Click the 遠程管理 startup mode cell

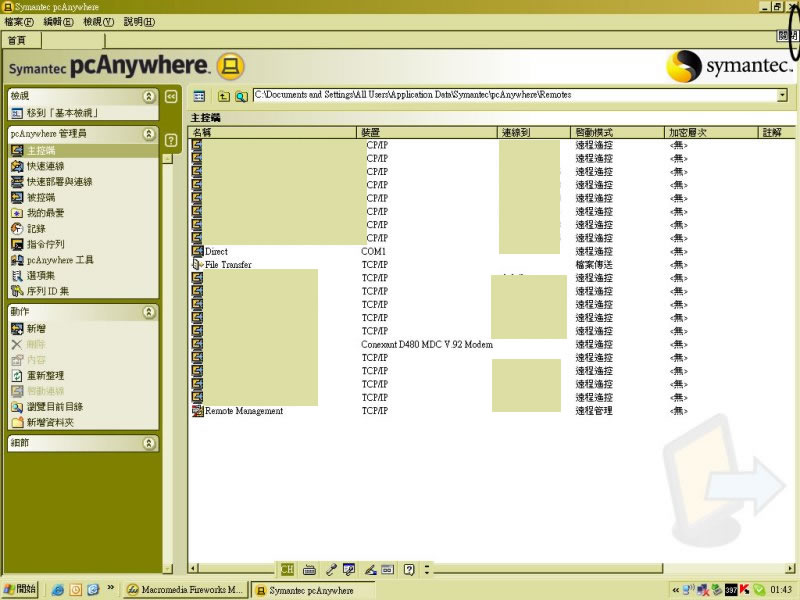point(594,411)
